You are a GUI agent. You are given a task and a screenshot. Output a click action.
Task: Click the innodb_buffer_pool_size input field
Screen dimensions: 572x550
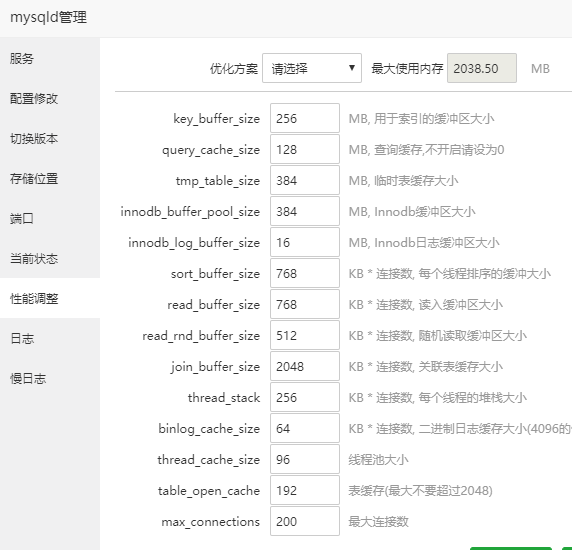(x=305, y=211)
